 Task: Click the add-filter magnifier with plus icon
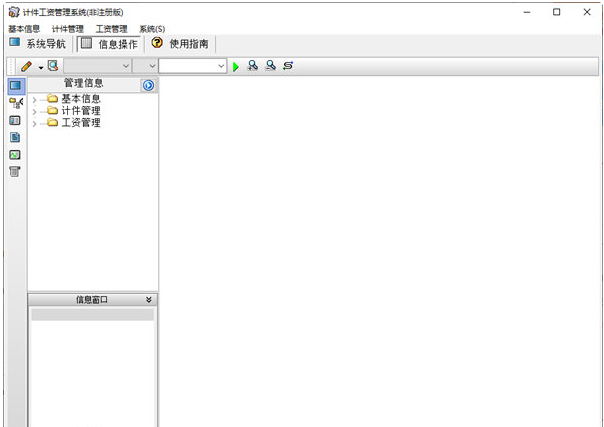click(x=253, y=65)
